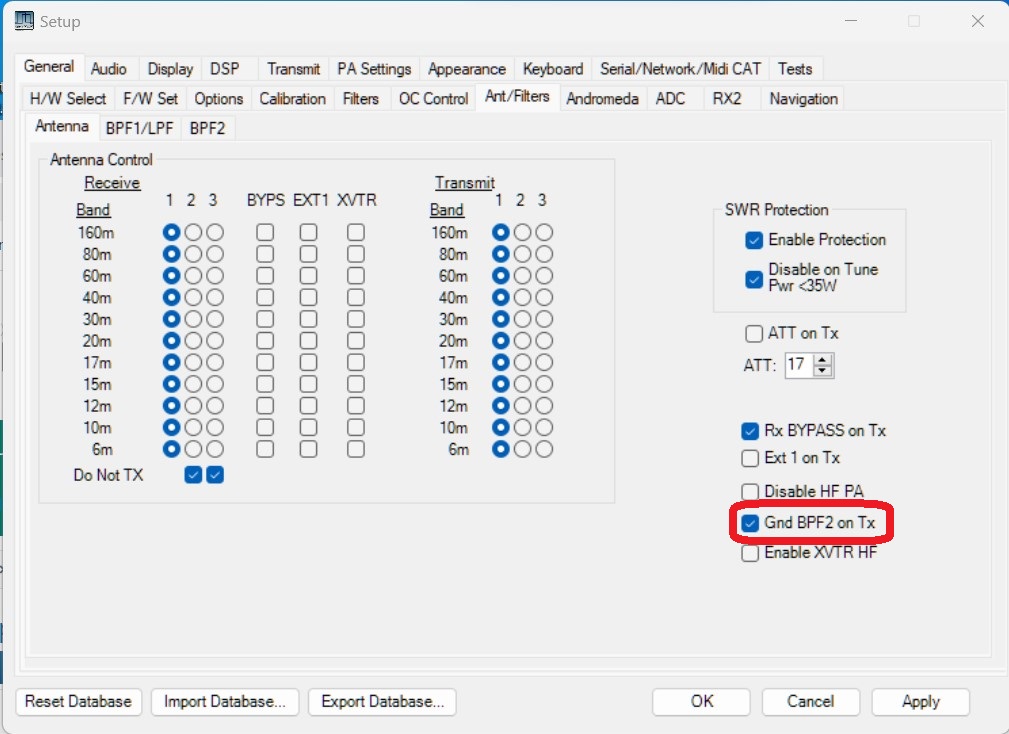Open the OC Control tab

pyautogui.click(x=433, y=98)
